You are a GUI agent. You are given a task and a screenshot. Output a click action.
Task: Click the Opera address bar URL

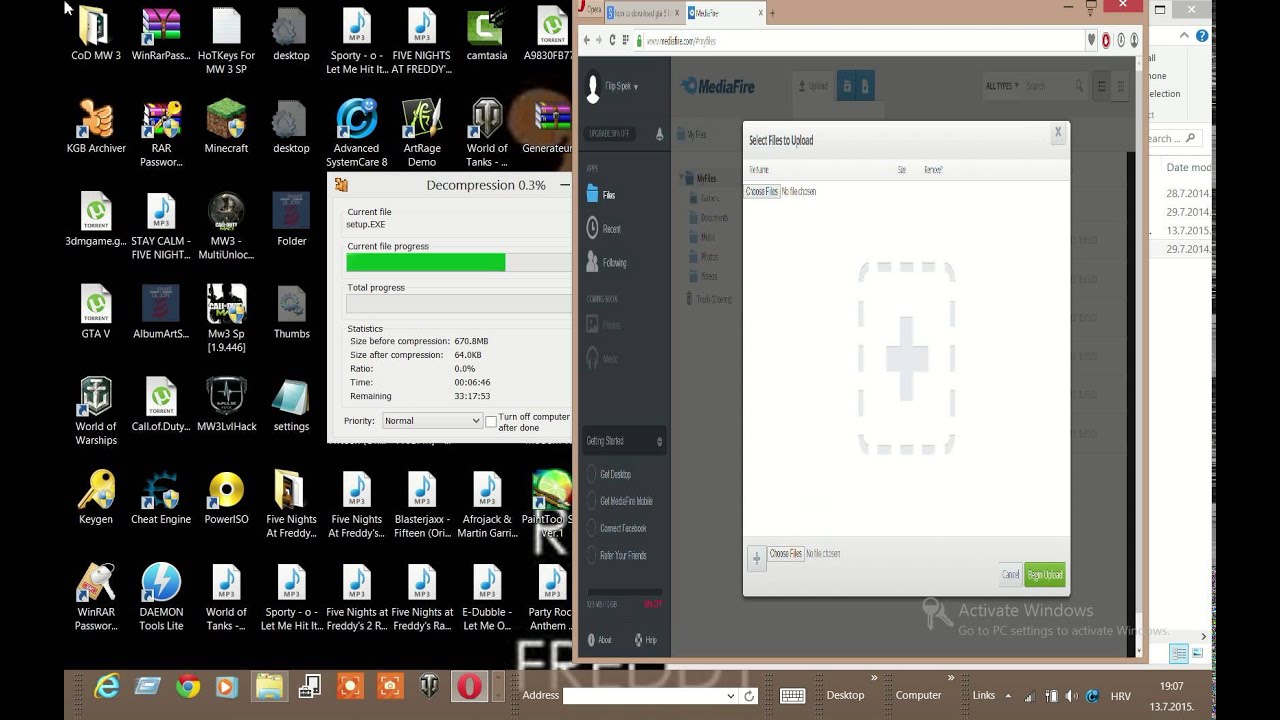pos(680,41)
